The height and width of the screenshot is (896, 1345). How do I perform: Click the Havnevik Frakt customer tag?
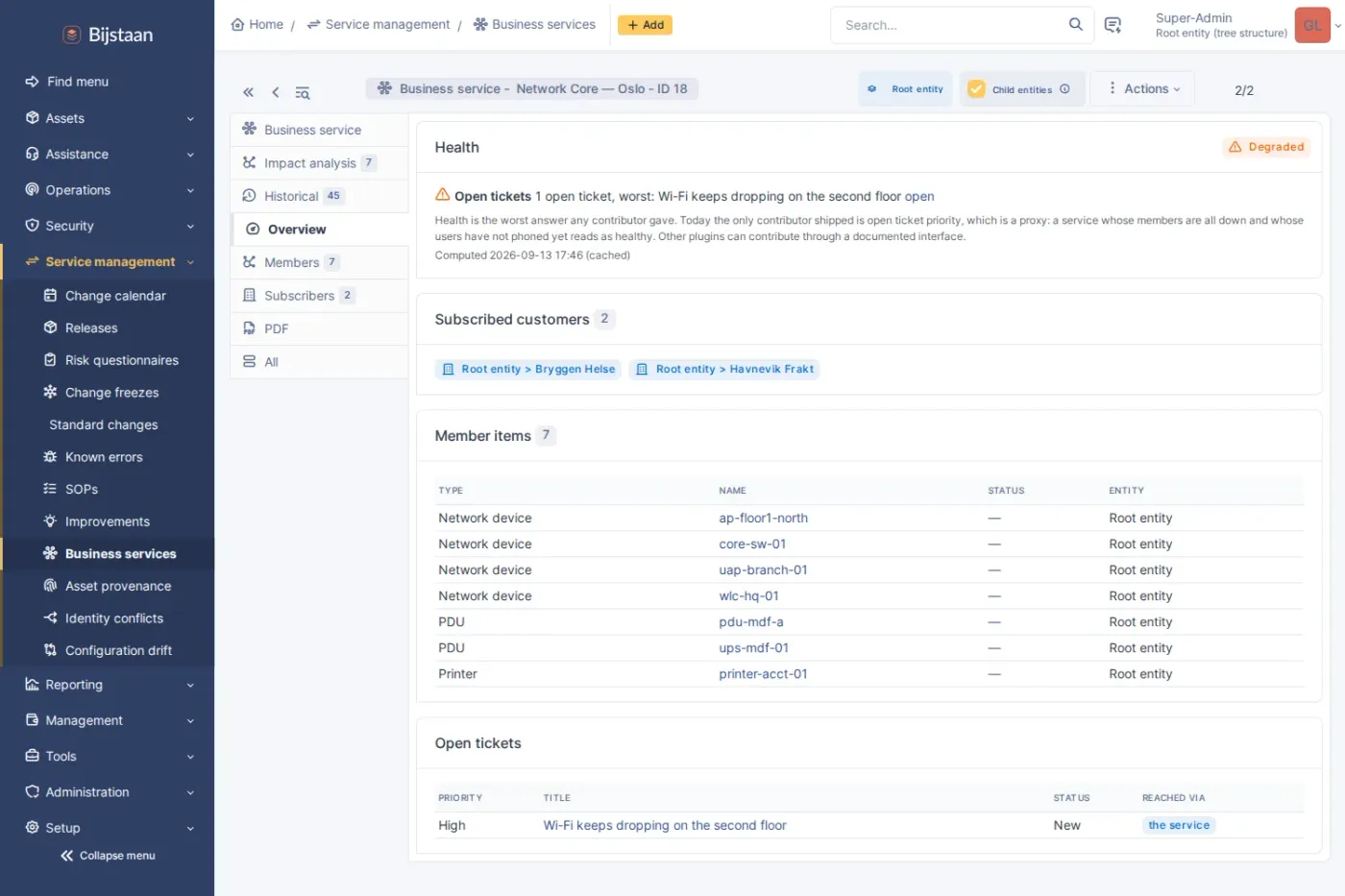[724, 369]
